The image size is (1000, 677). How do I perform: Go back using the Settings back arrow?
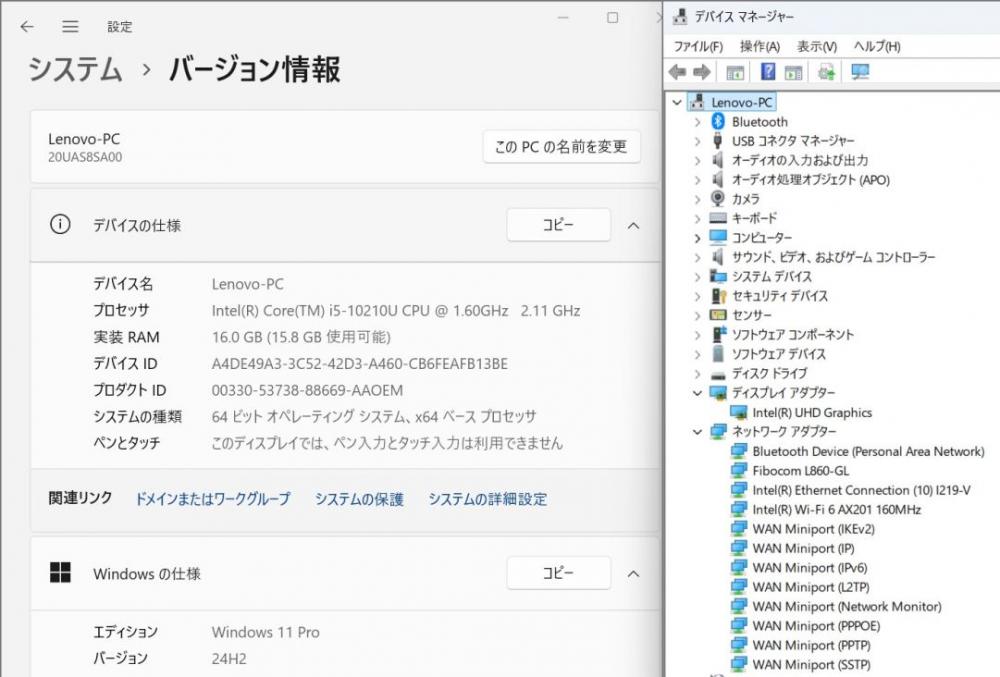(27, 26)
